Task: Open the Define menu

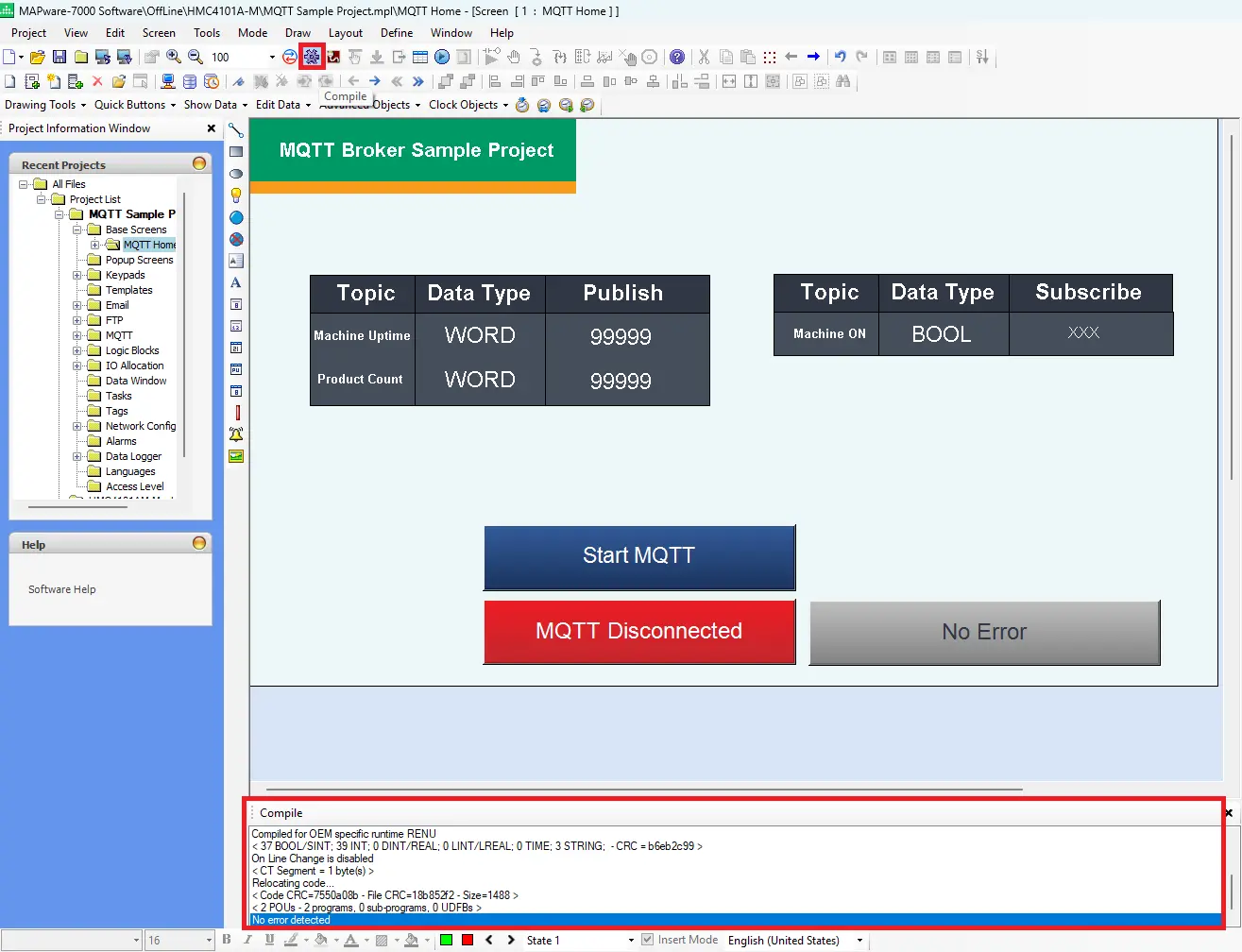Action: 397,33
